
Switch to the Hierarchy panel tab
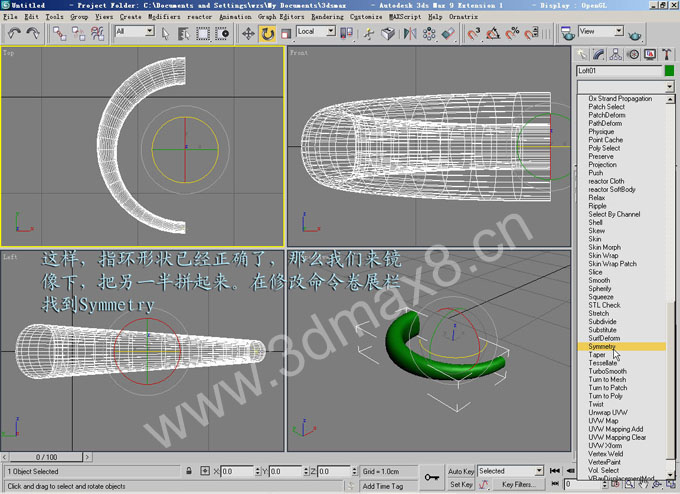[615, 55]
